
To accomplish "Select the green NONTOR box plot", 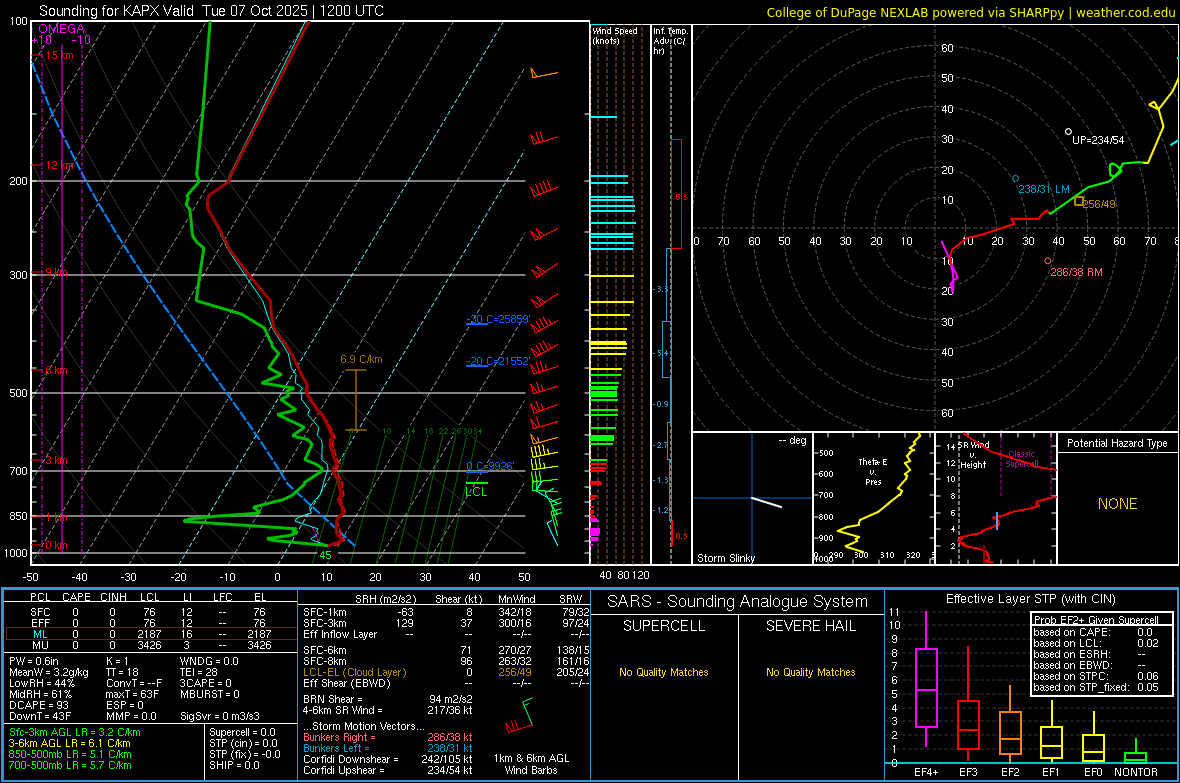I will pyautogui.click(x=1136, y=752).
